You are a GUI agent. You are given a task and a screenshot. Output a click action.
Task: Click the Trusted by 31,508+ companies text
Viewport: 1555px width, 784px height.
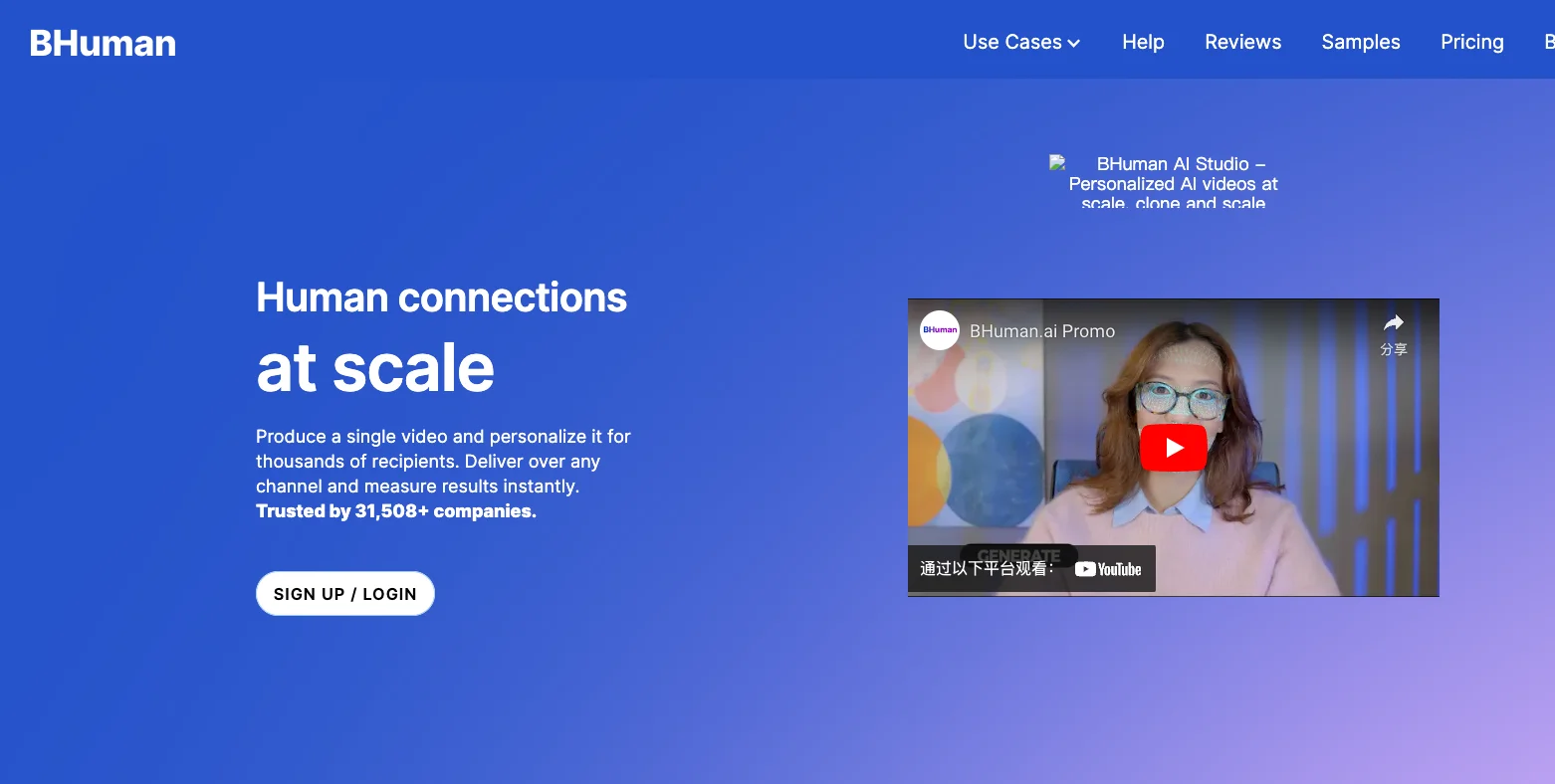396,511
